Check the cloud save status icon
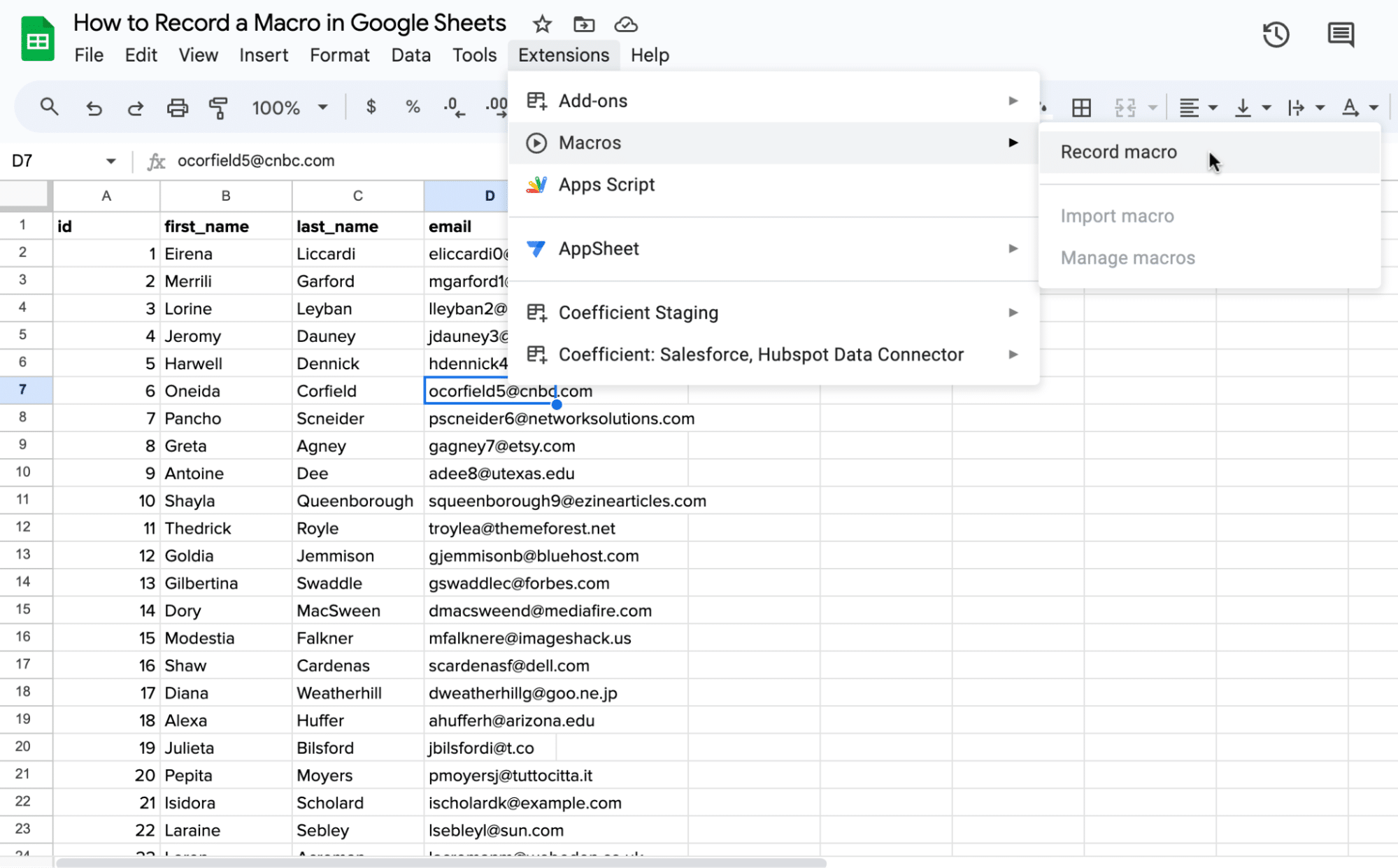 (626, 24)
